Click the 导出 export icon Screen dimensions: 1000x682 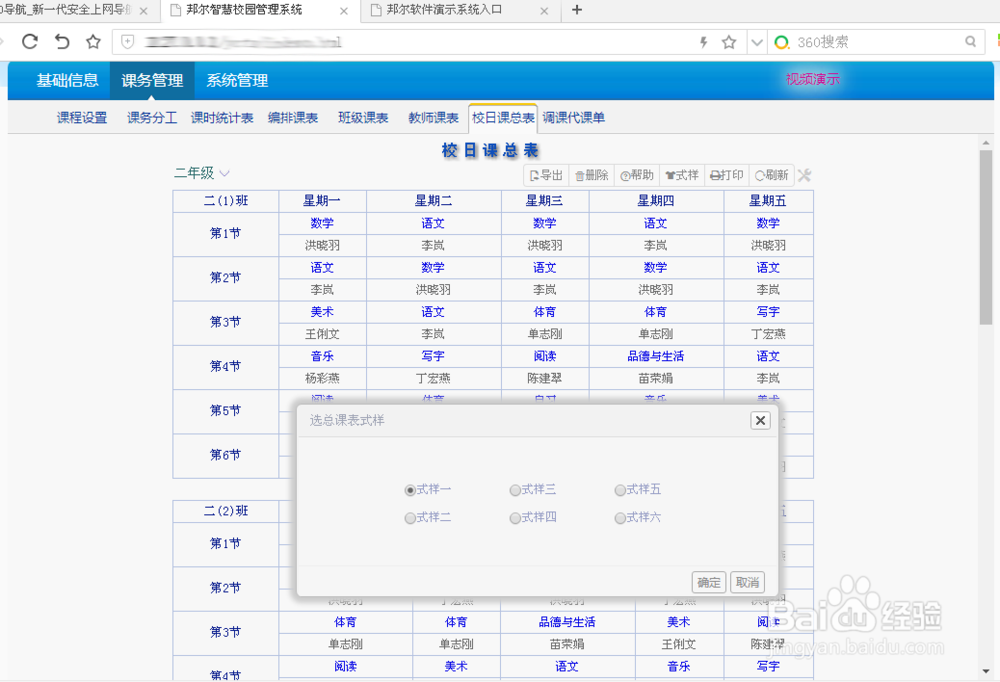[544, 174]
